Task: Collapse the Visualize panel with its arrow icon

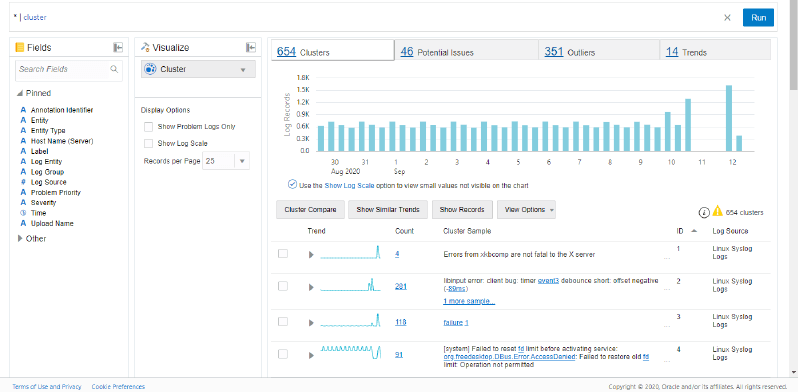Action: point(250,47)
